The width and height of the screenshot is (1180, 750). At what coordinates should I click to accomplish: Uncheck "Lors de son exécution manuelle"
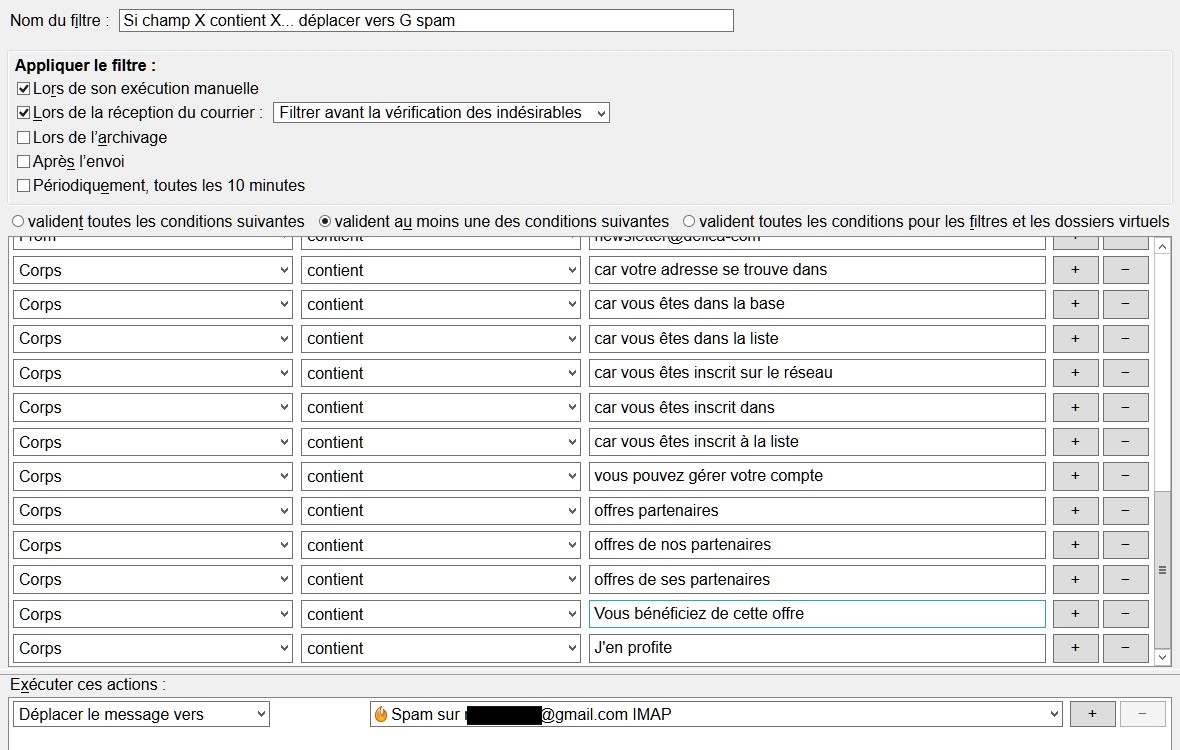22,88
